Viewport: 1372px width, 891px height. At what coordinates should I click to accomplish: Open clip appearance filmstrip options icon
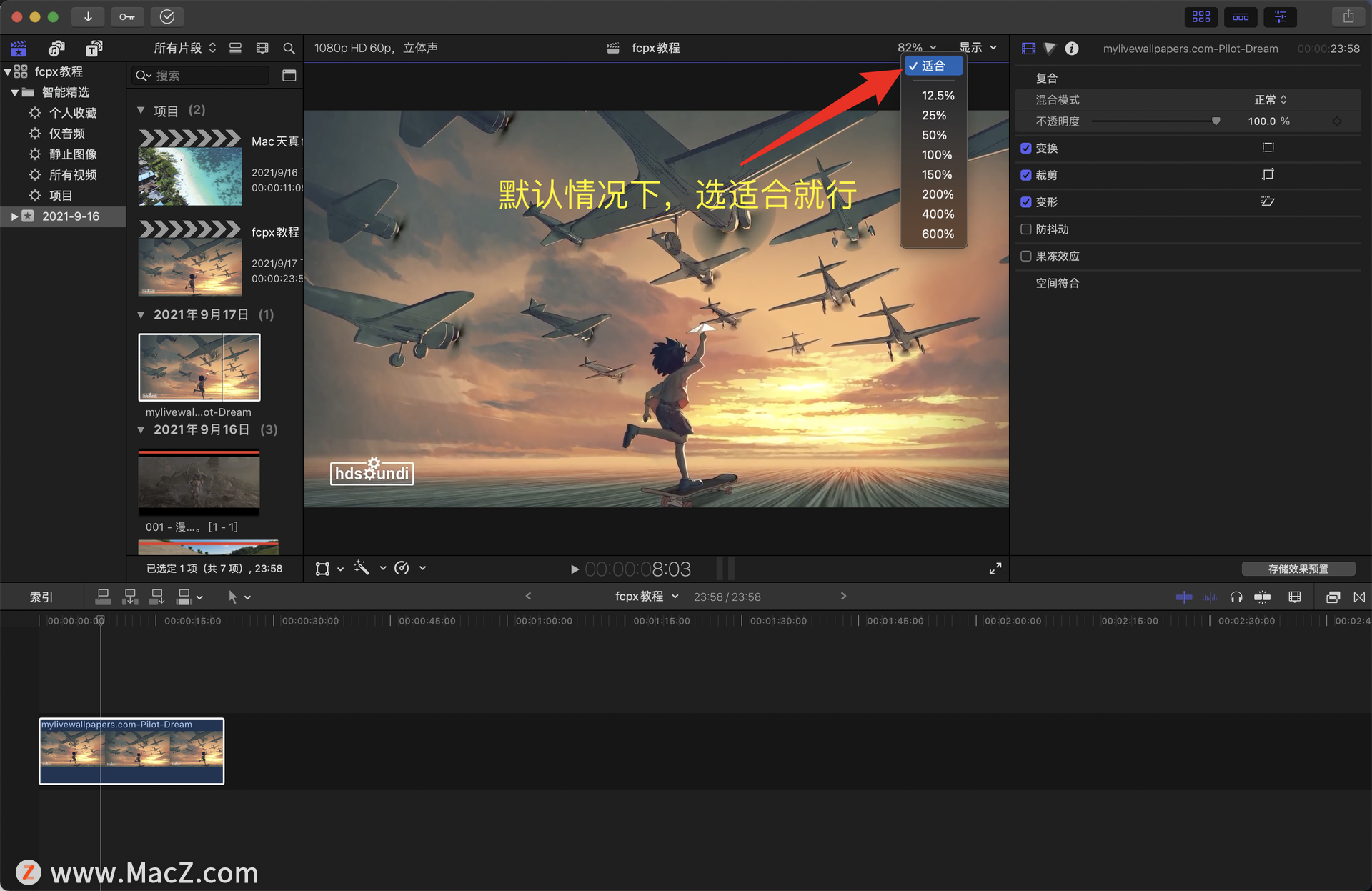pos(262,48)
